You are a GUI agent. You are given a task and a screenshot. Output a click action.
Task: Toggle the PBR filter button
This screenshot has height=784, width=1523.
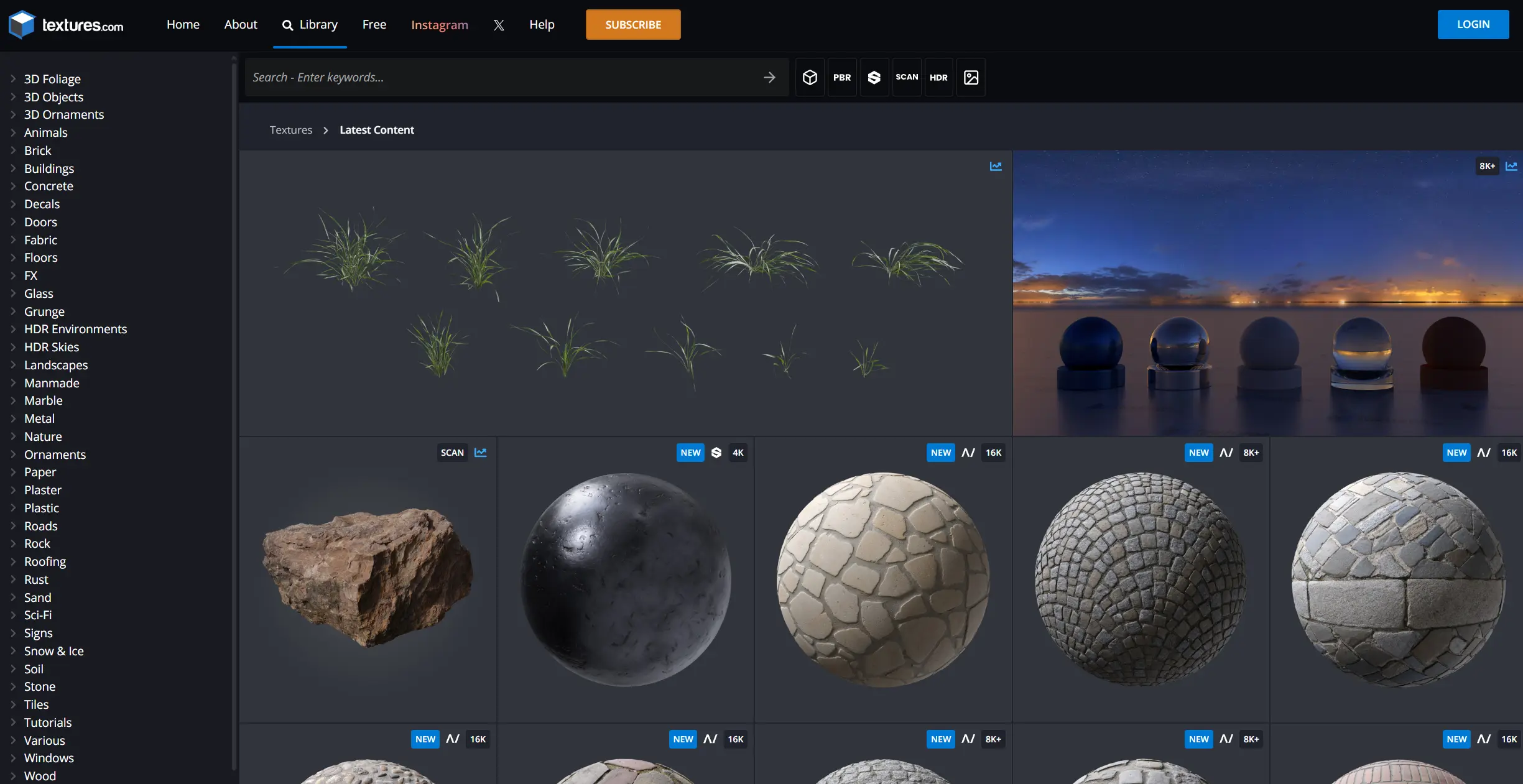click(842, 77)
